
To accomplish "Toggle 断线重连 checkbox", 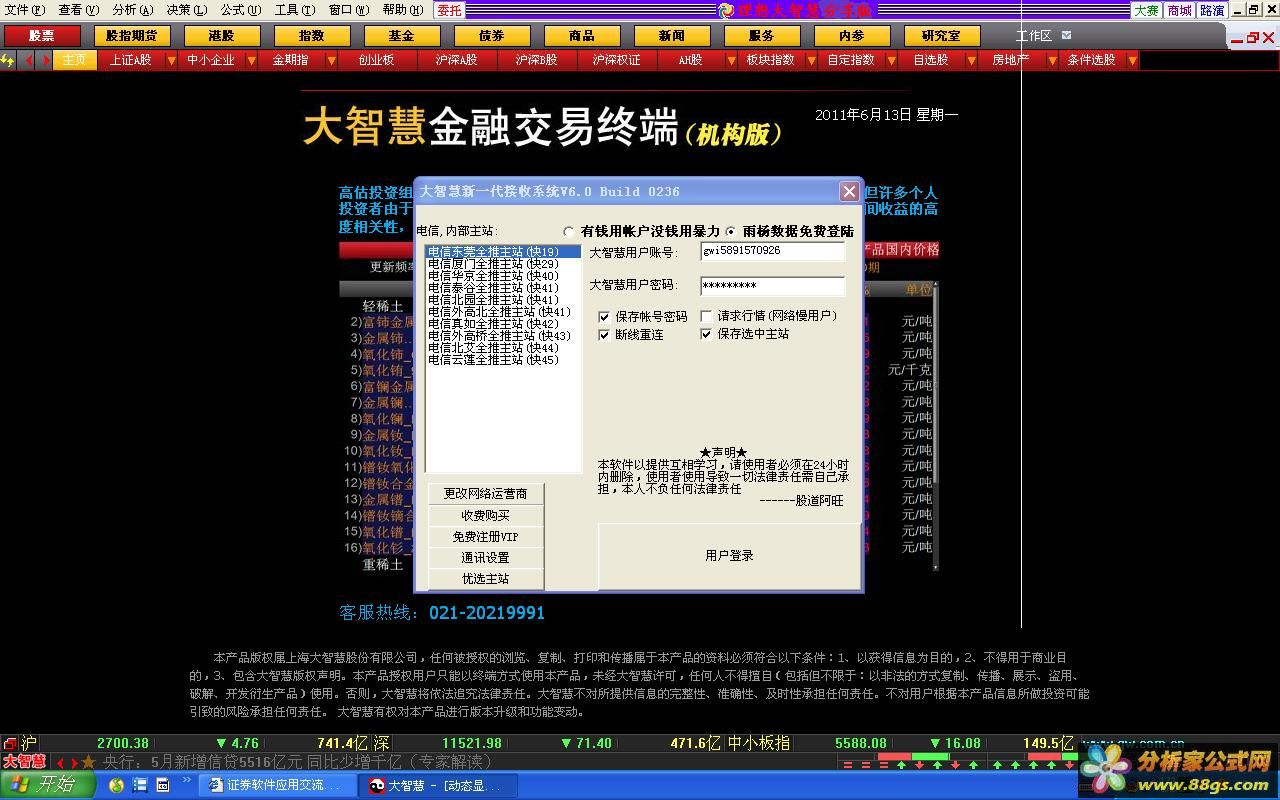I will (x=604, y=335).
